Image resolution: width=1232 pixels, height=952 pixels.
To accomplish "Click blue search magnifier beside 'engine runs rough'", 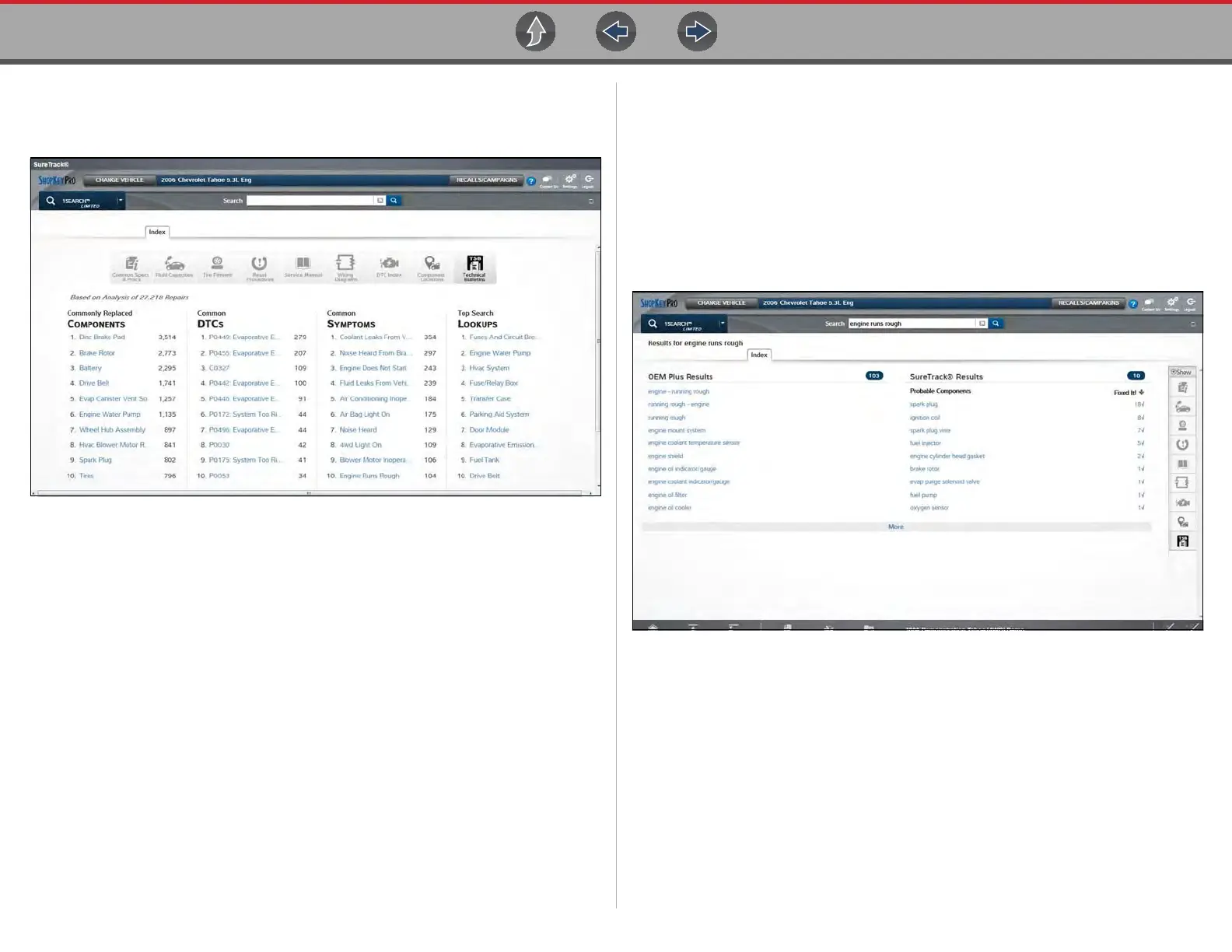I will [x=996, y=324].
